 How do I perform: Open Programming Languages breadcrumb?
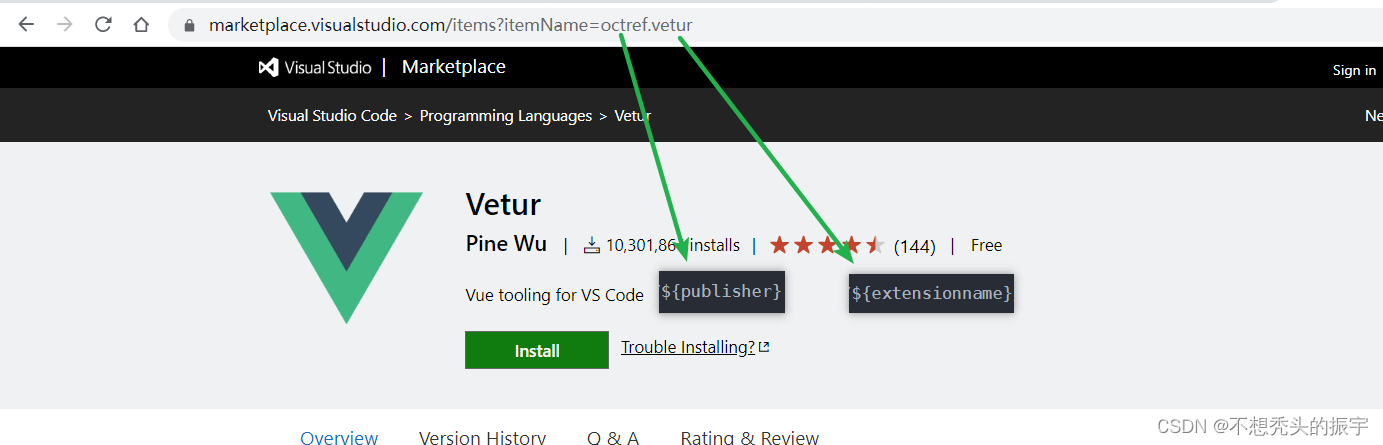[x=506, y=116]
